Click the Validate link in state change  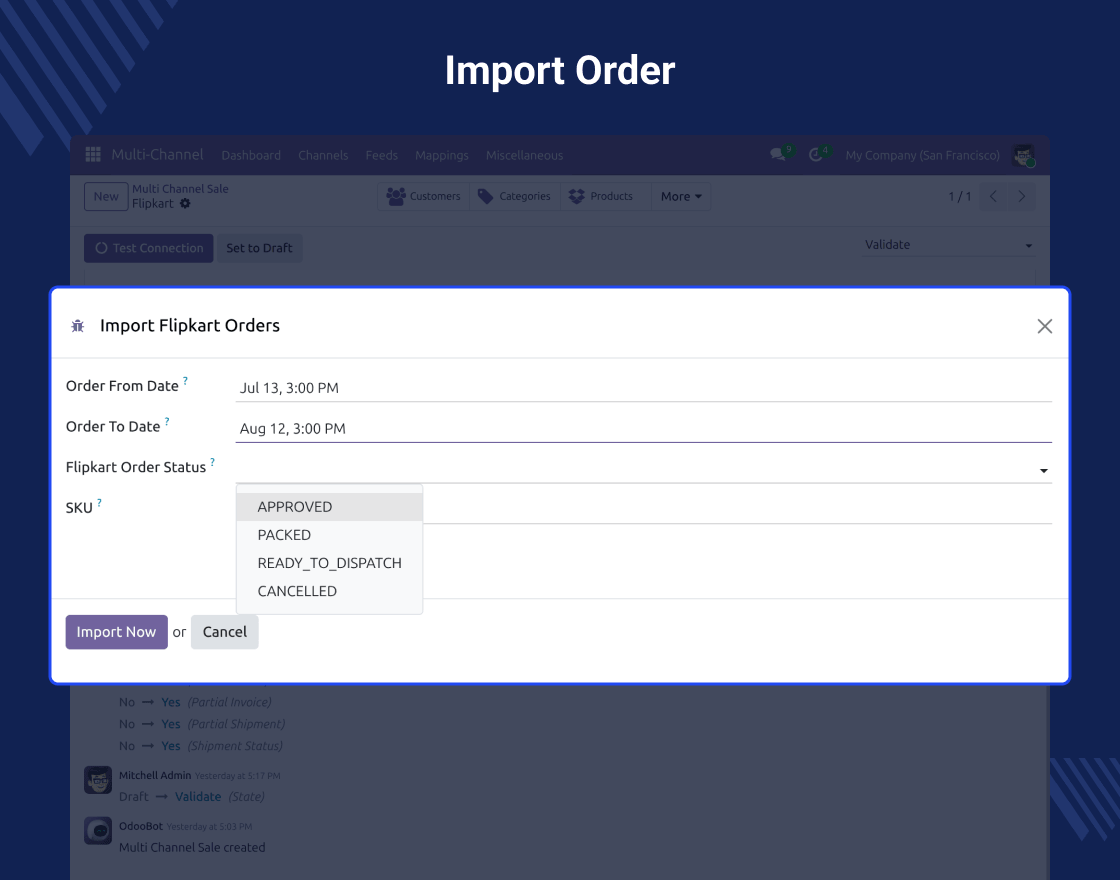coord(198,796)
